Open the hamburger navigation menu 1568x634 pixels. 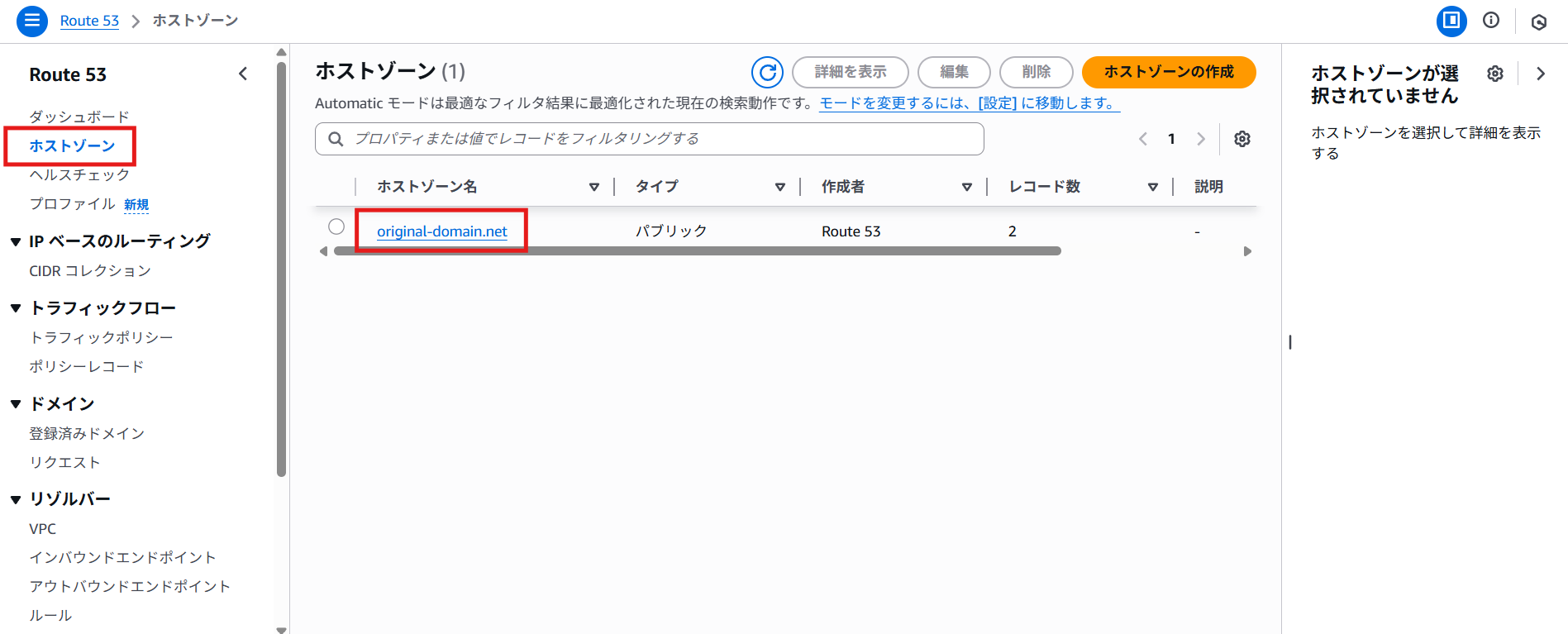point(32,21)
